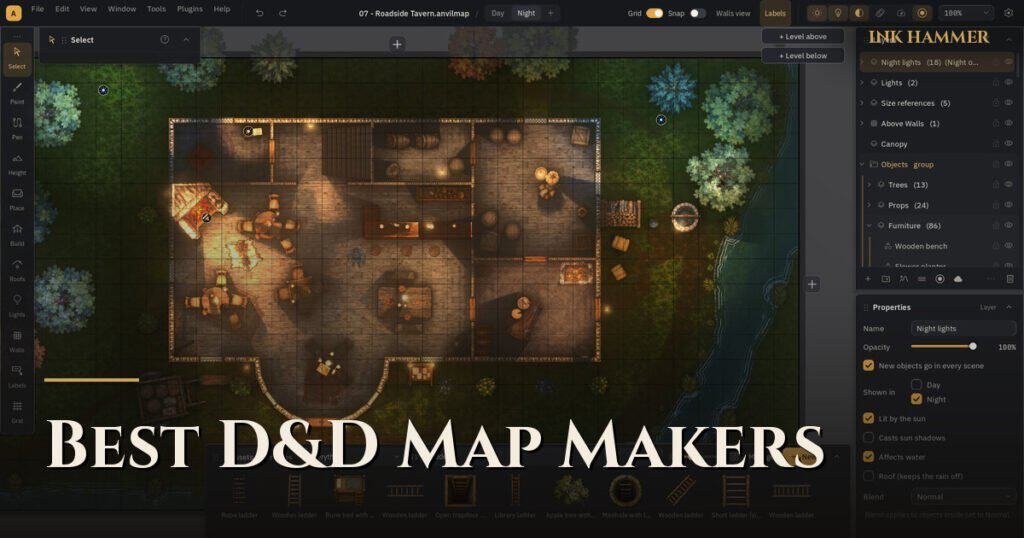Click the Undo arrow
The width and height of the screenshot is (1024, 538).
259,13
